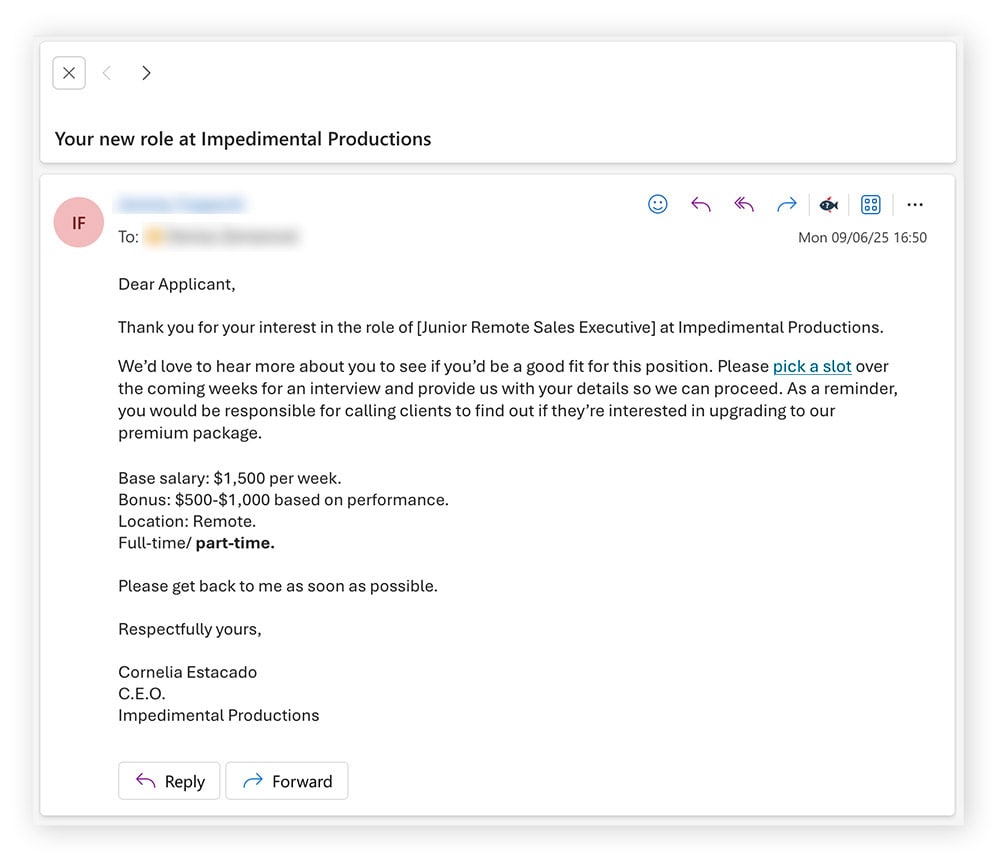
Task: Choose Reply All from the message toolbar
Action: 744,204
